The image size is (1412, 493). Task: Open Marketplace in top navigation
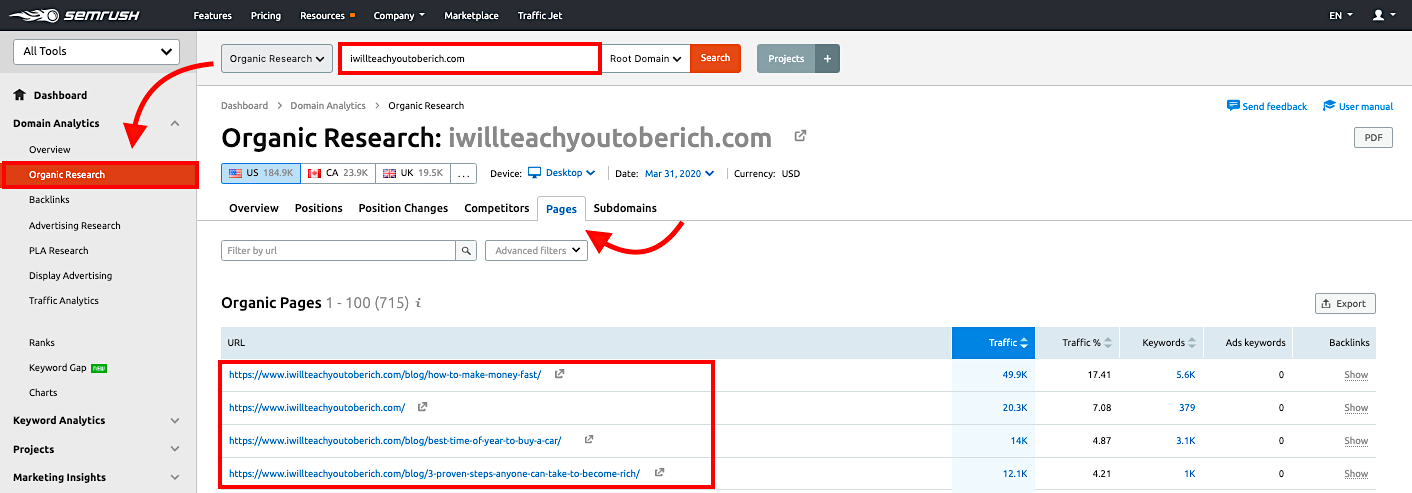tap(470, 16)
